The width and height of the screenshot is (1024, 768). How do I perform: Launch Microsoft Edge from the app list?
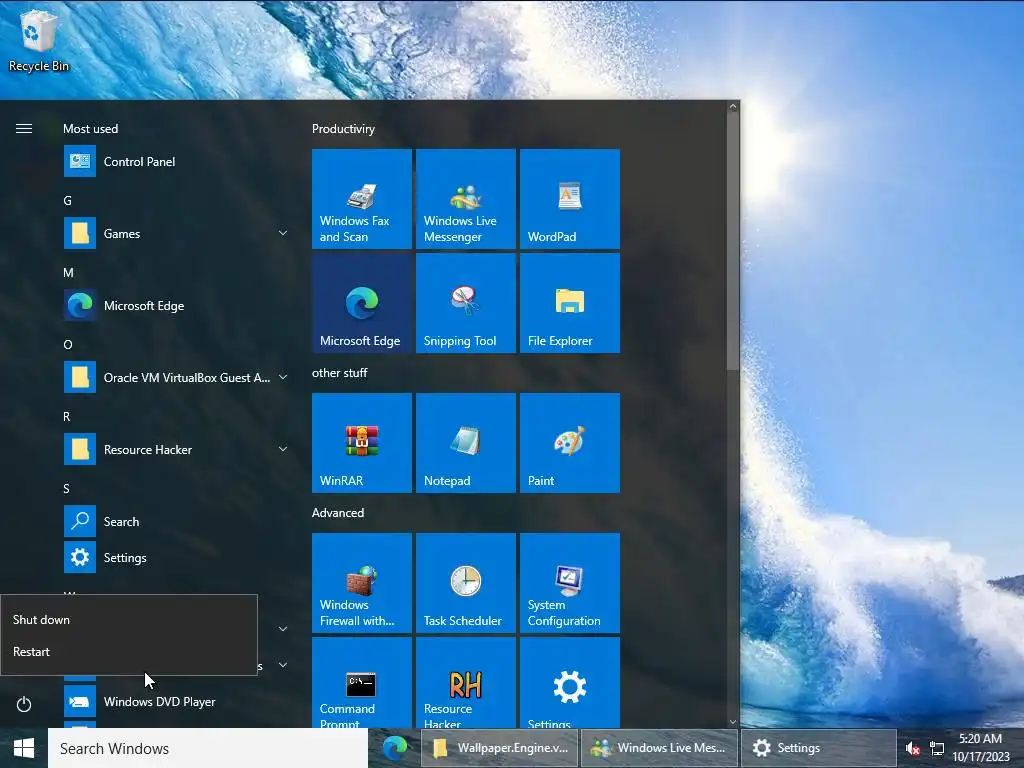[x=176, y=305]
